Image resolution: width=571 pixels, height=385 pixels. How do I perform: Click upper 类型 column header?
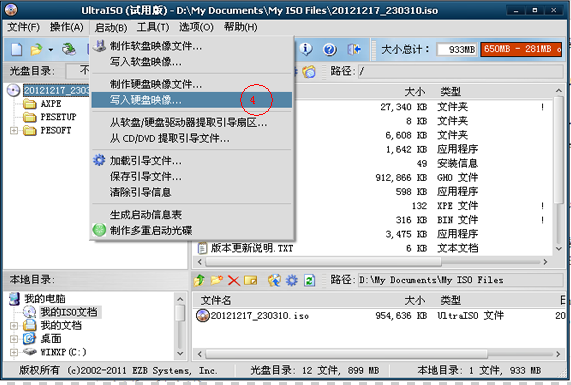(450, 91)
